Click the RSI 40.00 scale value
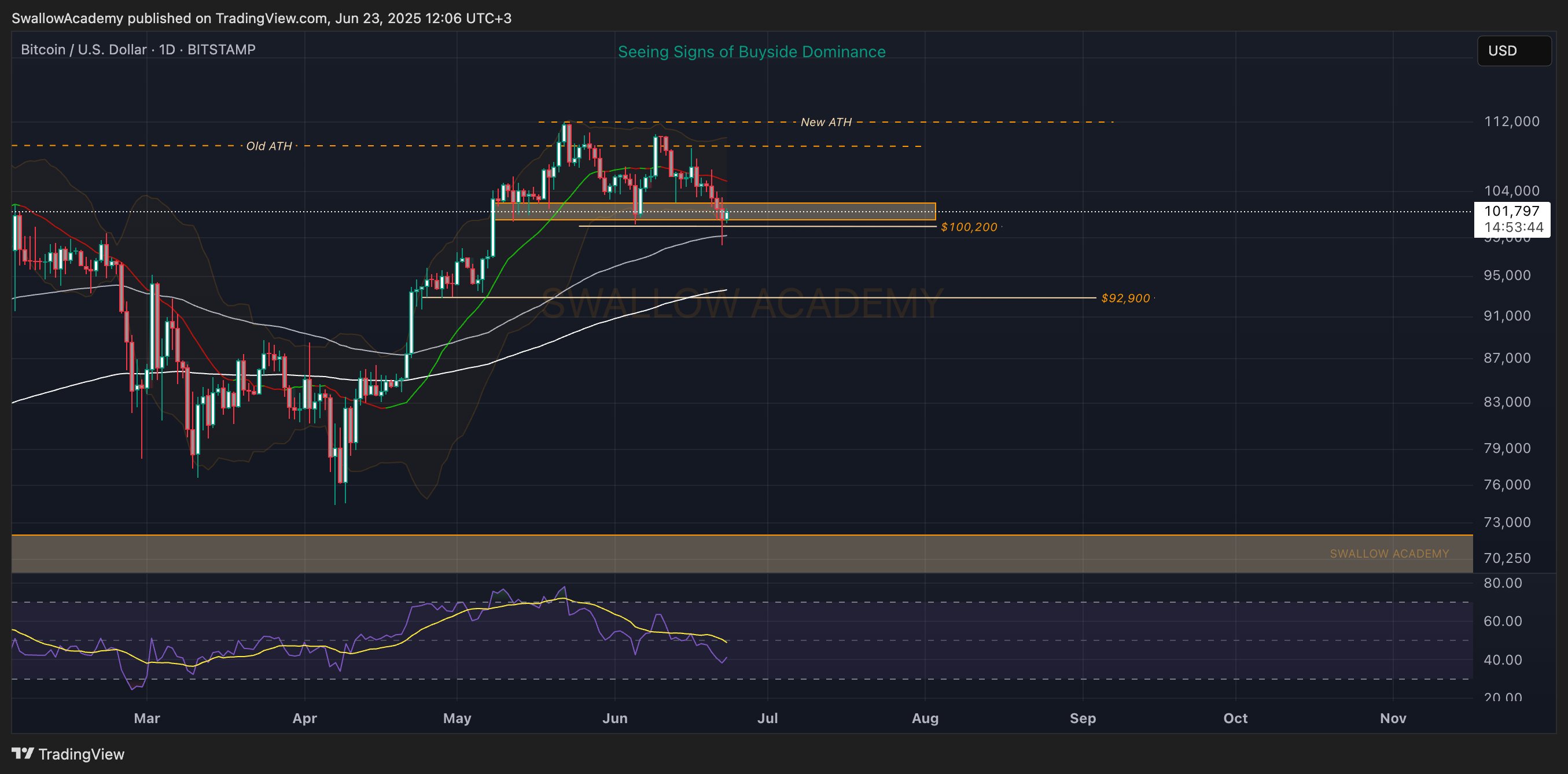Viewport: 1568px width, 774px height. point(1502,659)
